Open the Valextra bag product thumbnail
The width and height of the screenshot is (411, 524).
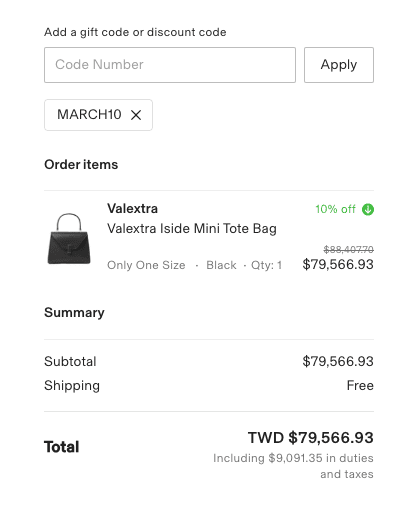(x=69, y=239)
